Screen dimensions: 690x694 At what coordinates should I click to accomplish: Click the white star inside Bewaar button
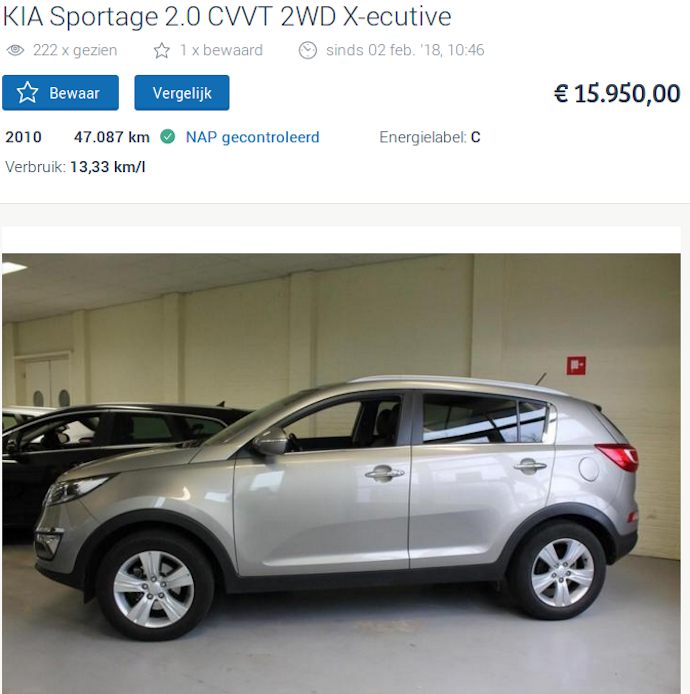(27, 93)
